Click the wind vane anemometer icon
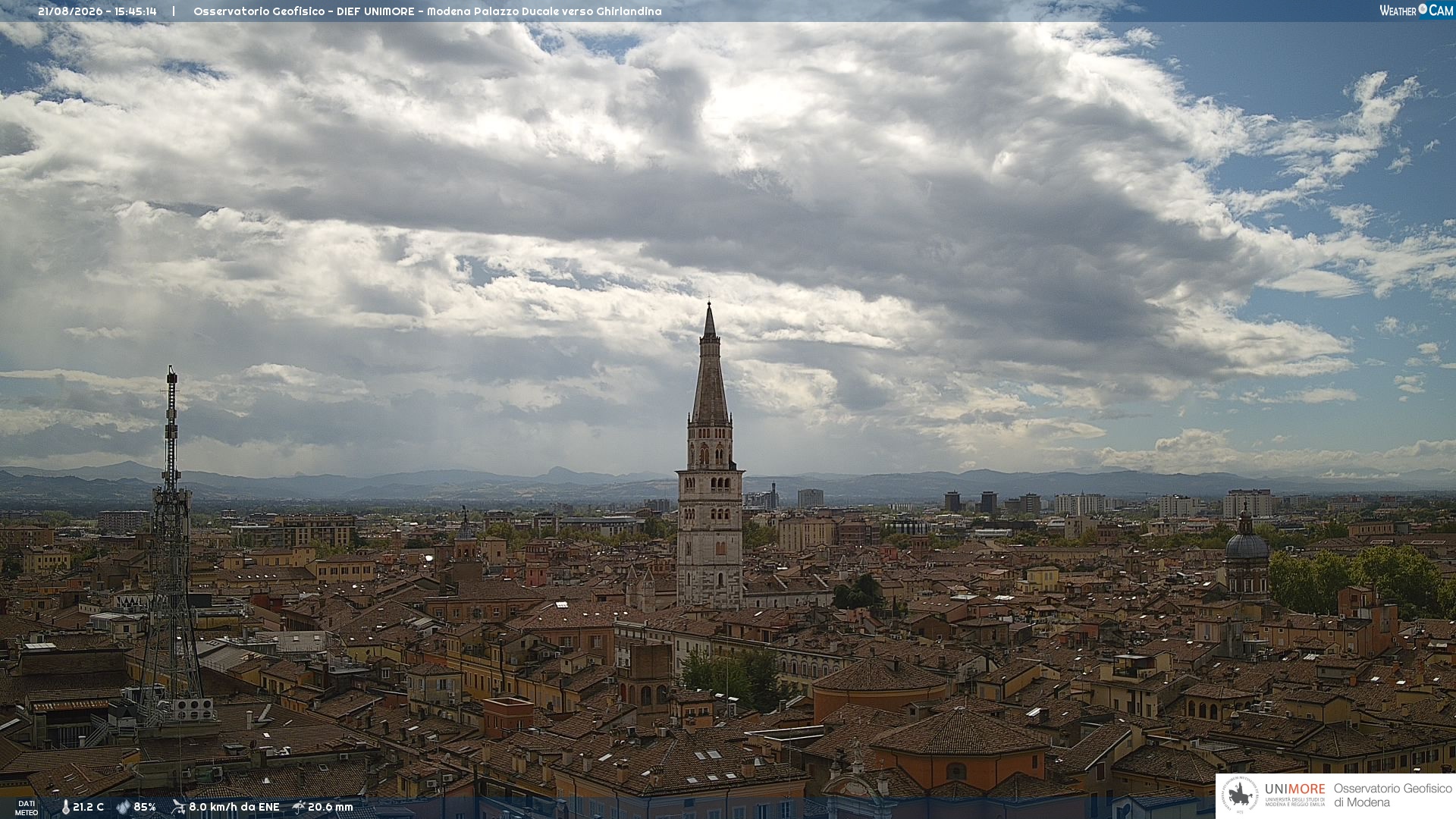This screenshot has width=1456, height=819. pyautogui.click(x=178, y=807)
